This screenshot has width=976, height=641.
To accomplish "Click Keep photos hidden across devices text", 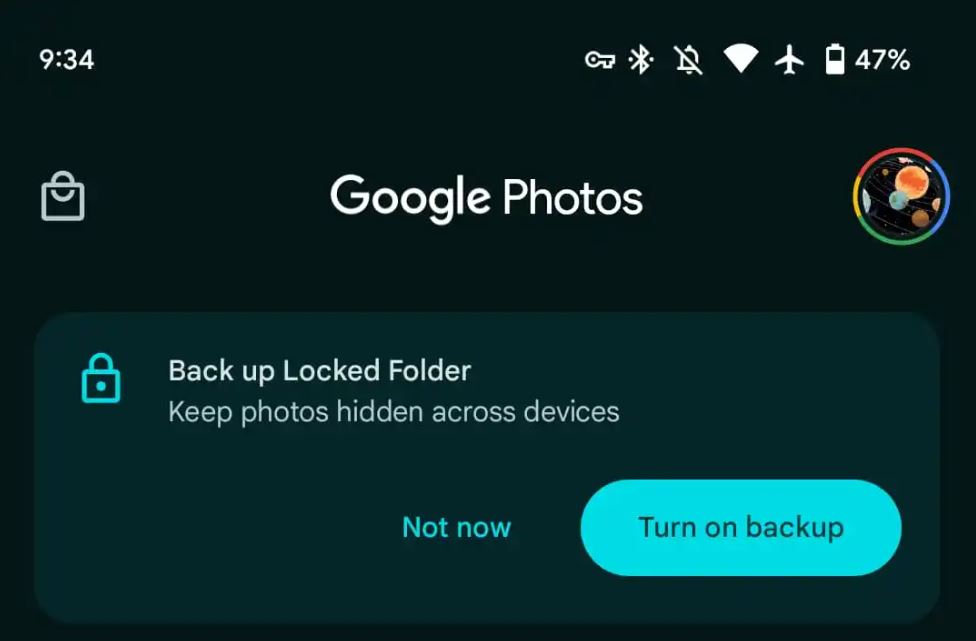I will (x=393, y=412).
